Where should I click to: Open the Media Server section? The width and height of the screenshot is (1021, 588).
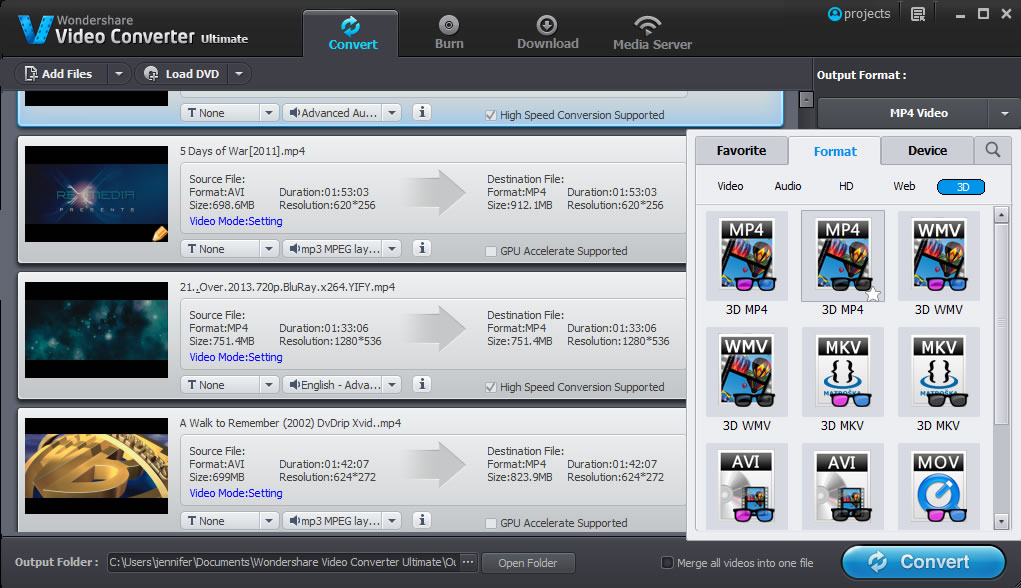tap(652, 32)
